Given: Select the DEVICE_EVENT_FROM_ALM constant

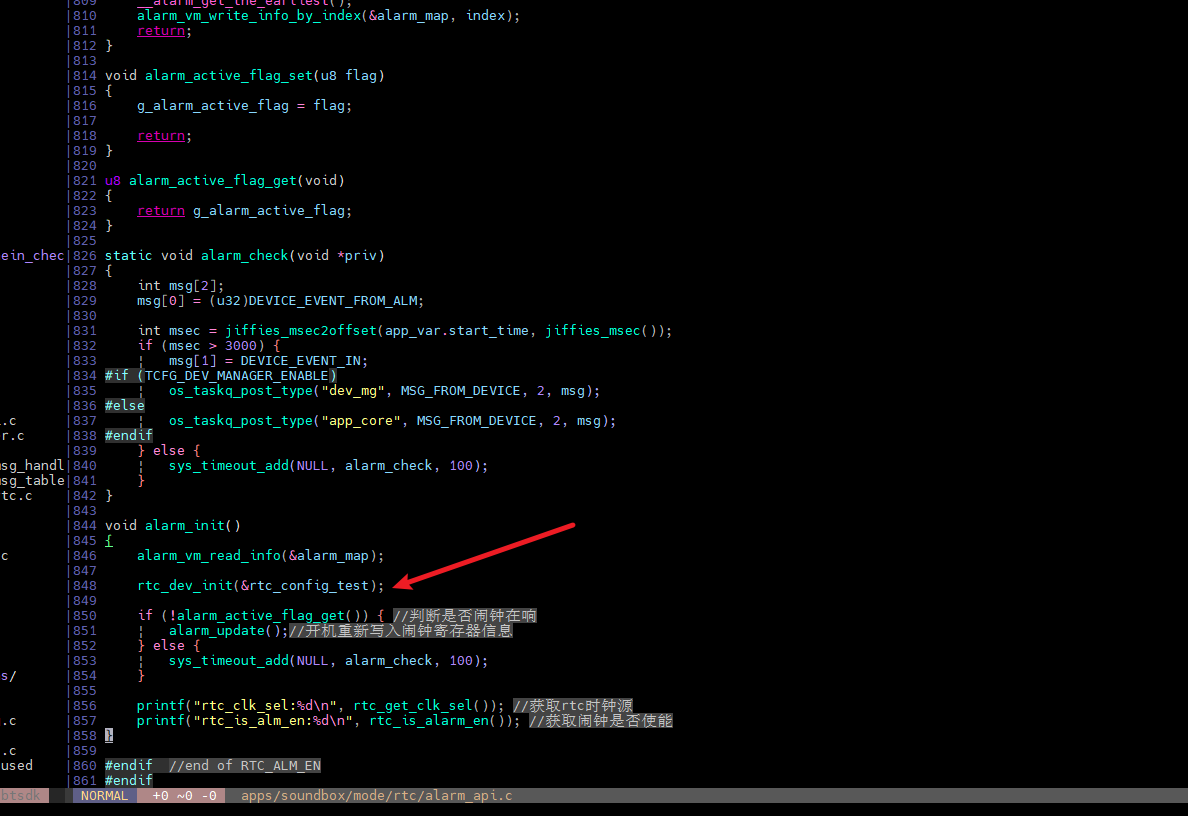Looking at the screenshot, I should tap(333, 301).
